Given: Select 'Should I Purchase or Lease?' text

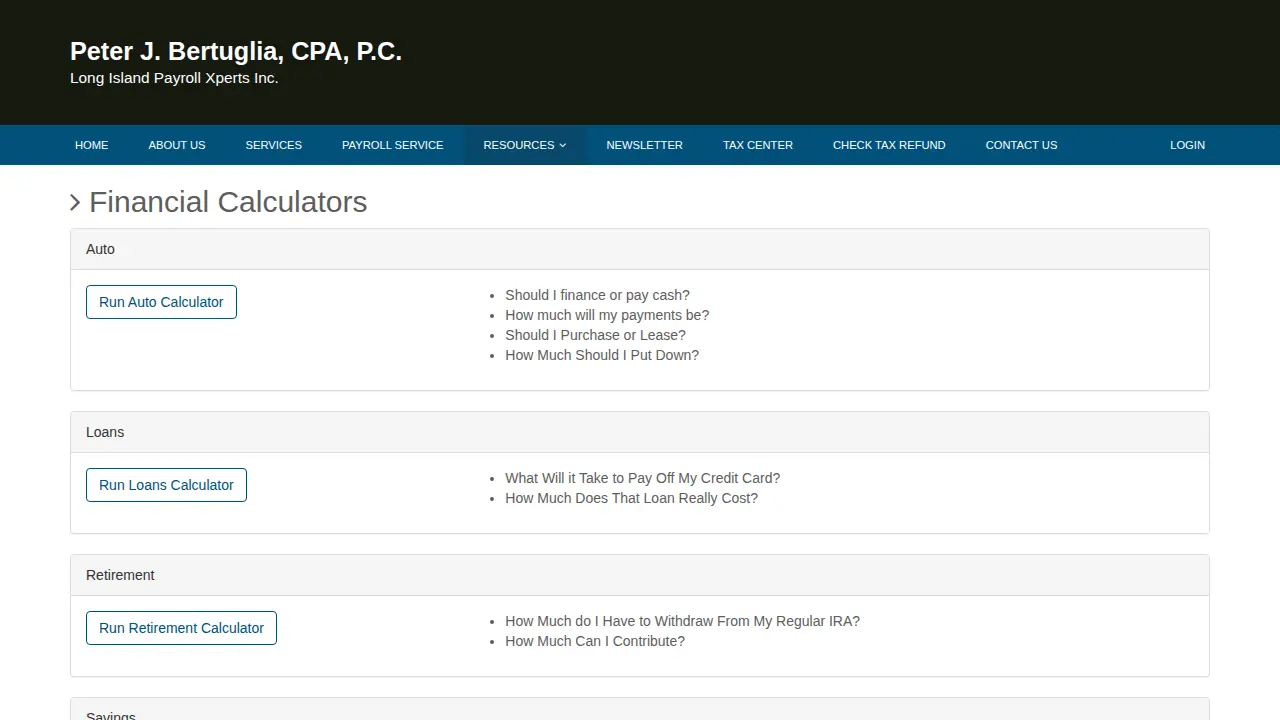Looking at the screenshot, I should (x=595, y=335).
